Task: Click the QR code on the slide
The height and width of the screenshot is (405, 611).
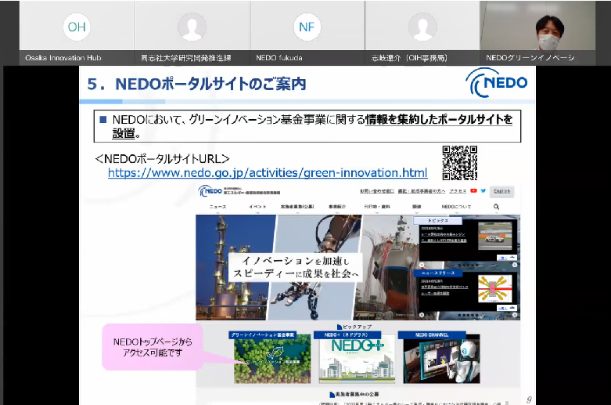Action: pyautogui.click(x=459, y=162)
